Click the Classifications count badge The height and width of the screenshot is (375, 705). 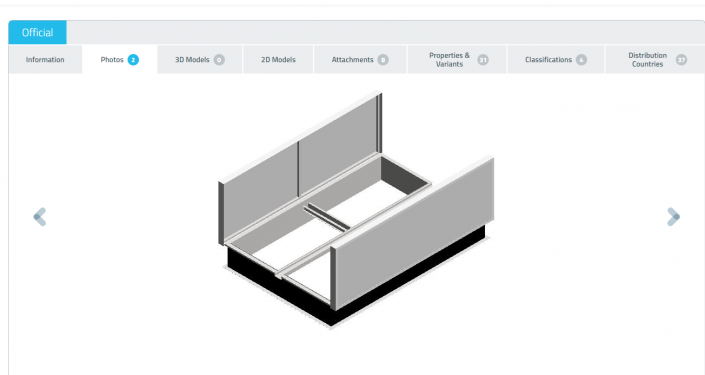point(581,60)
